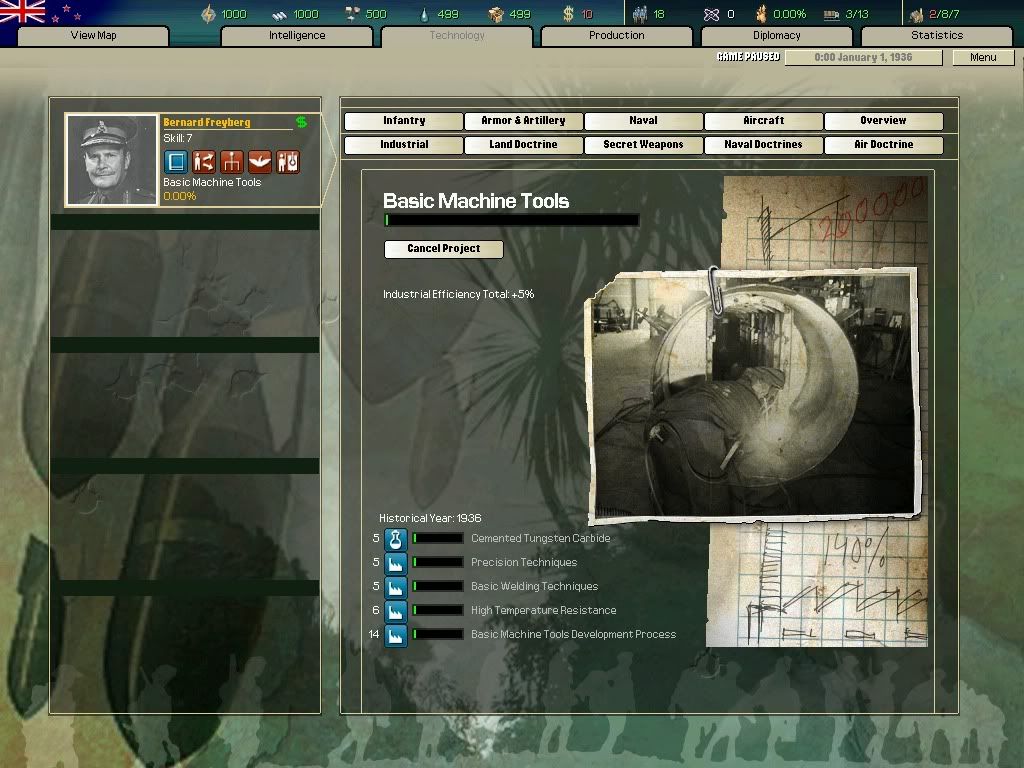Click the factory icon for Basic Welding Techniques
The image size is (1024, 768).
pos(395,587)
